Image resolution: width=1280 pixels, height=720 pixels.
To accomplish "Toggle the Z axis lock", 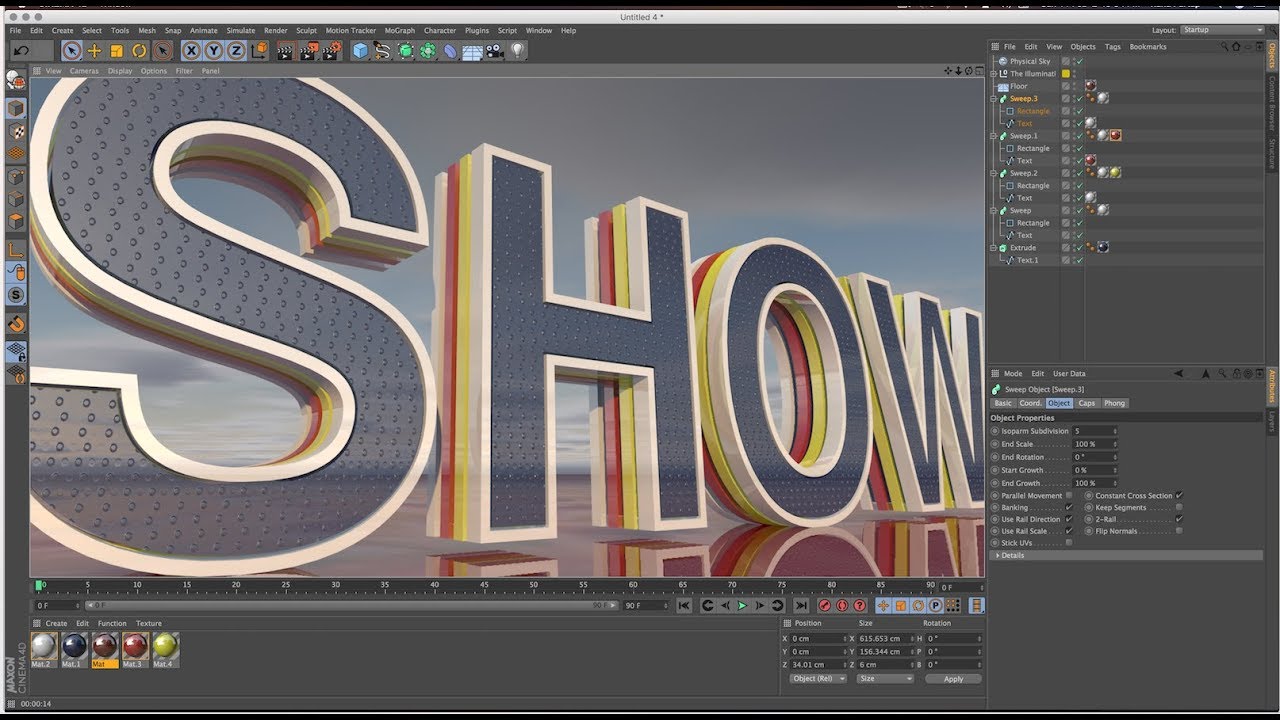I will pyautogui.click(x=236, y=51).
